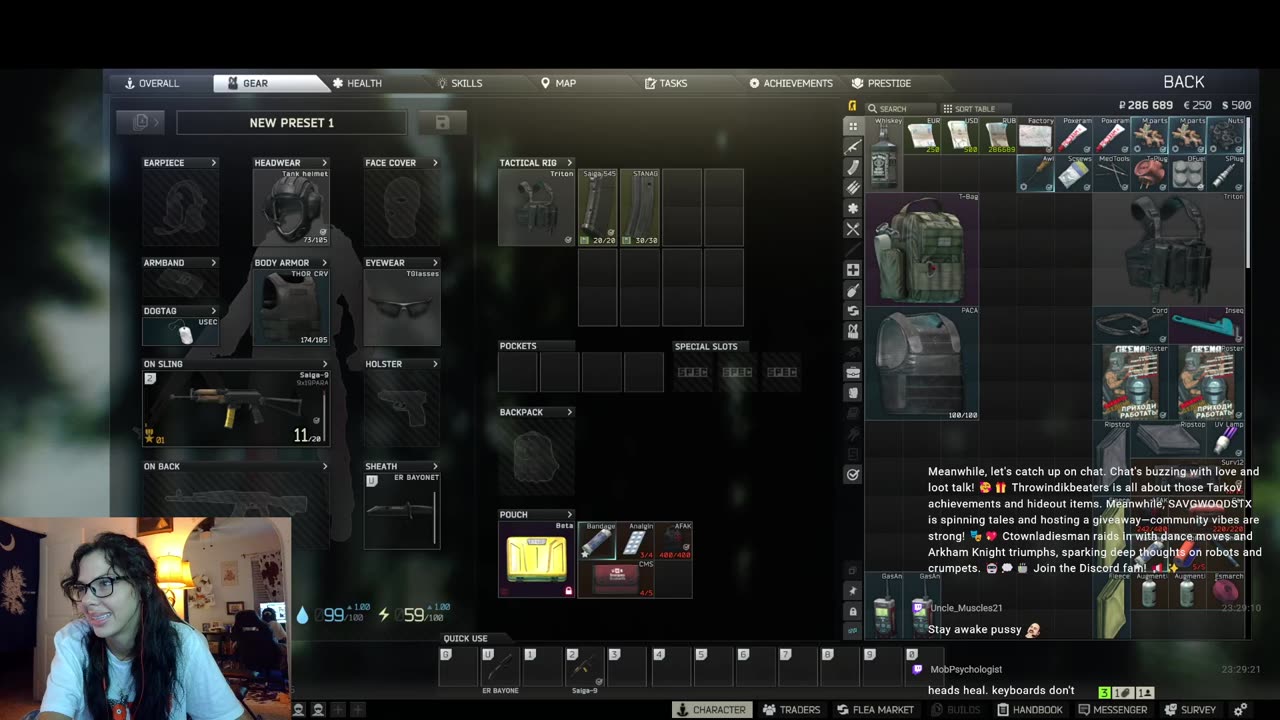1280x720 pixels.
Task: Filter stash by tactical vest gear icon
Action: (853, 331)
